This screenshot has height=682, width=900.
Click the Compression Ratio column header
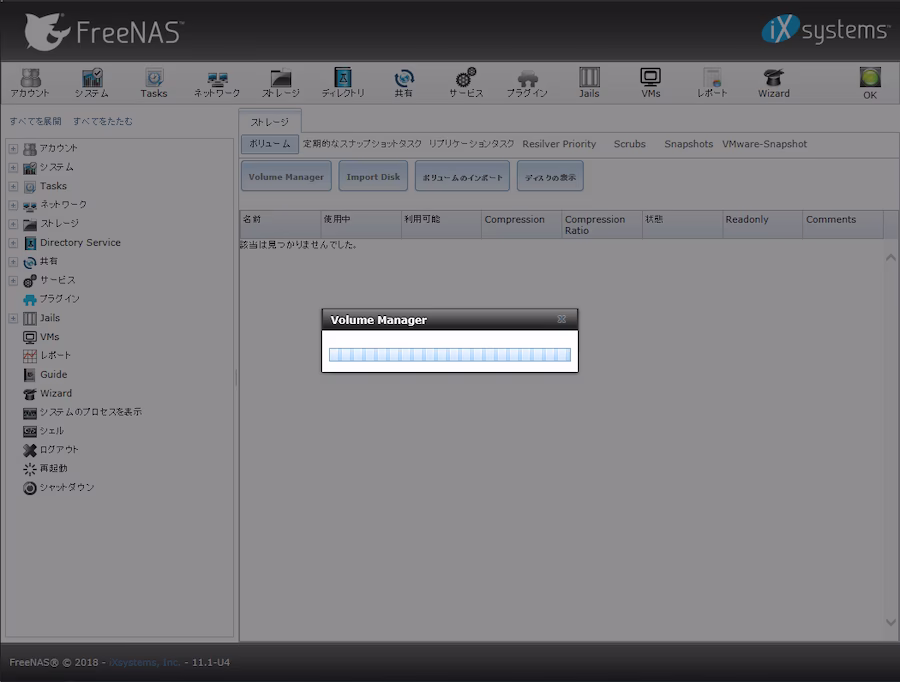pyautogui.click(x=602, y=224)
